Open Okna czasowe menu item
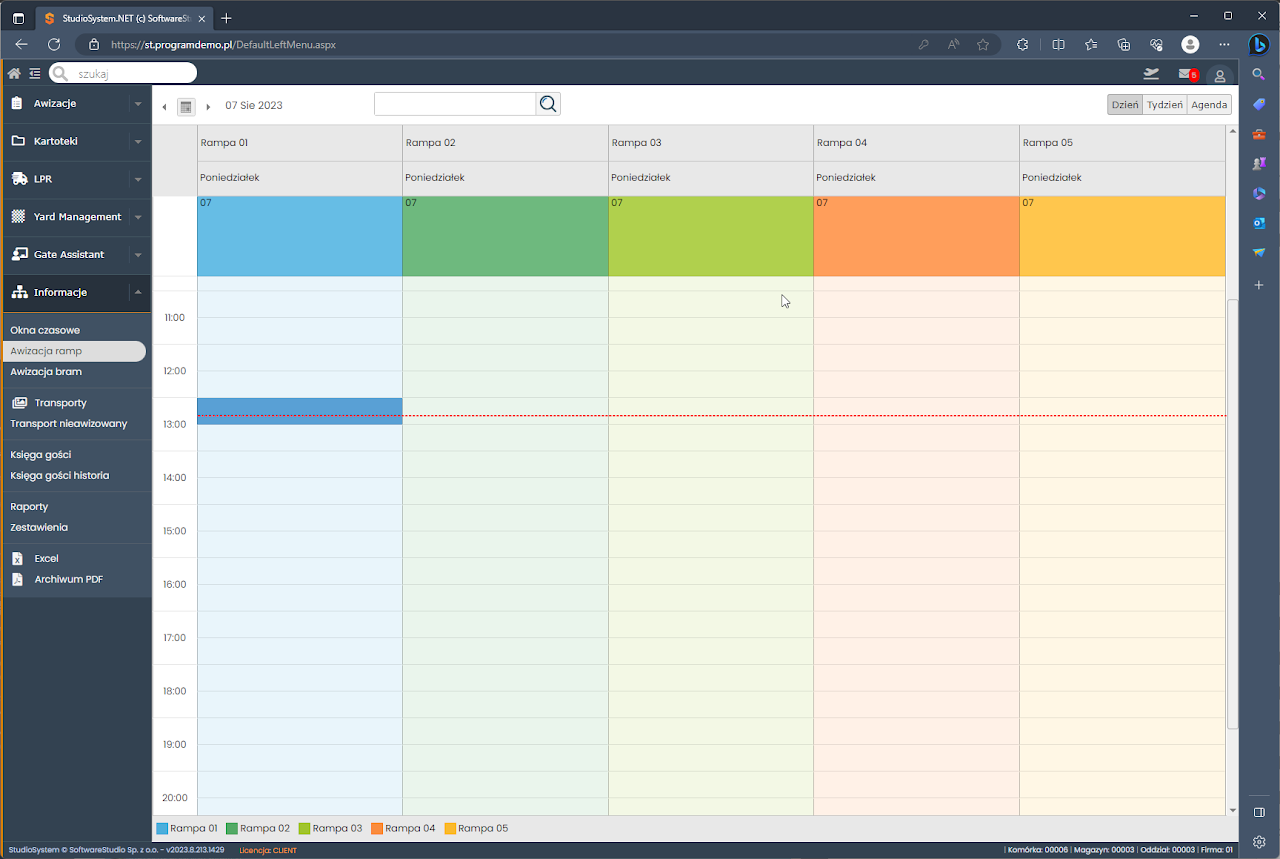Image resolution: width=1280 pixels, height=859 pixels. (45, 330)
